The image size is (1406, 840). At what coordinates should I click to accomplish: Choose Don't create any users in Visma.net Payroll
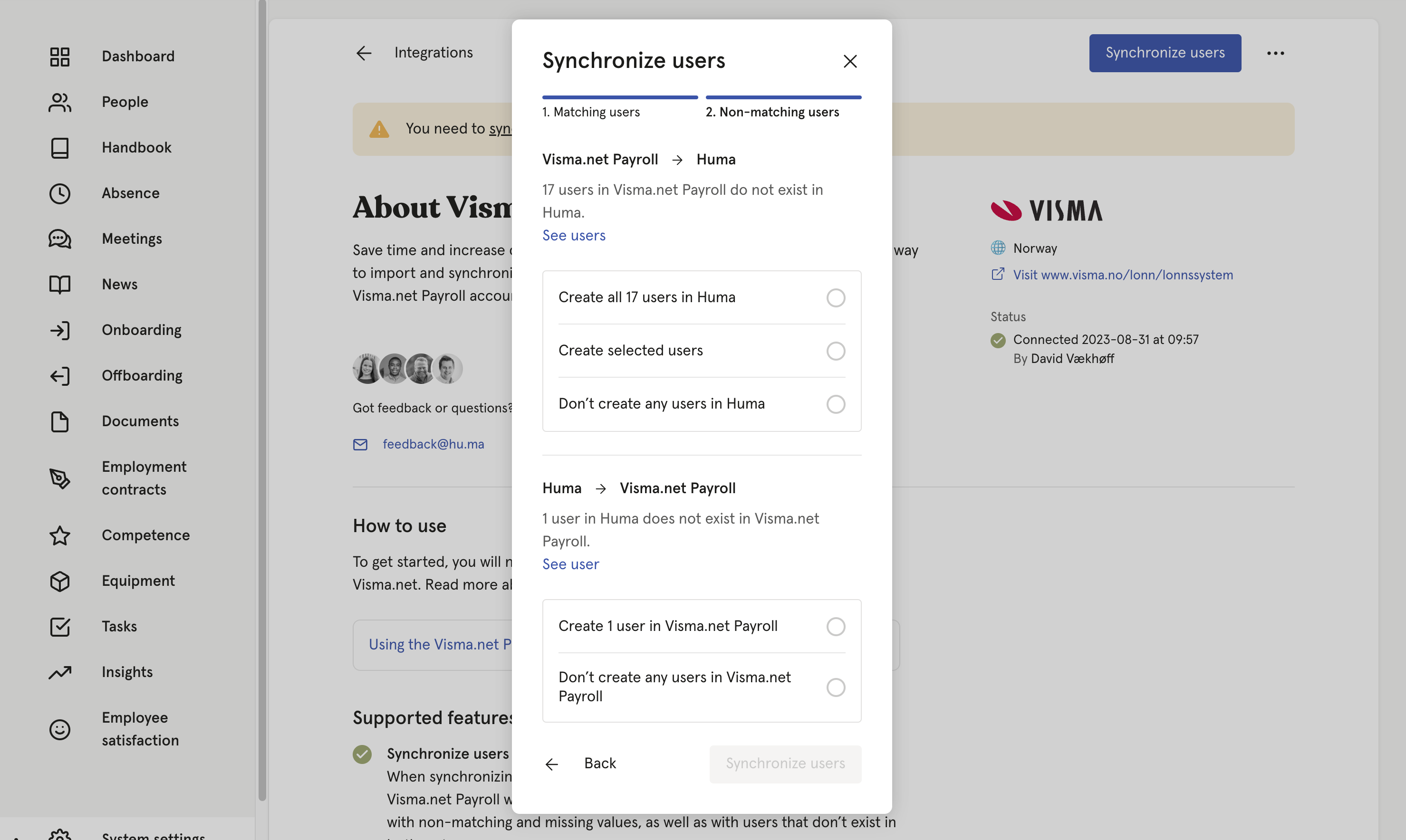(x=702, y=687)
